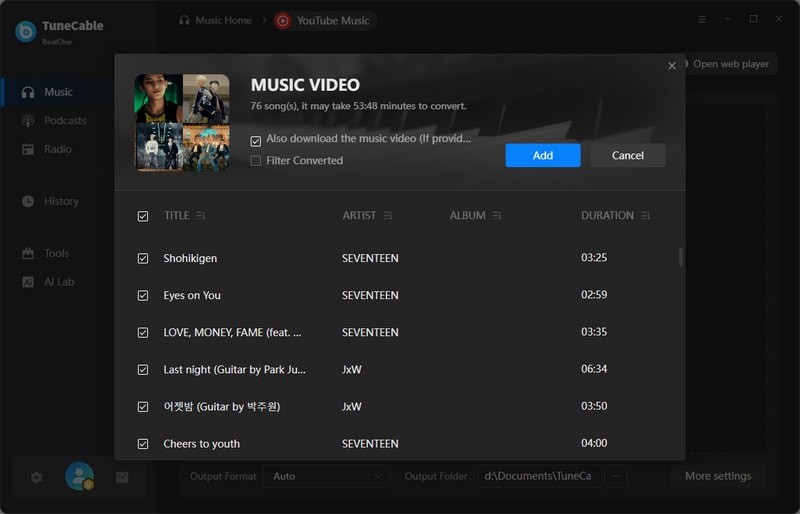This screenshot has width=800, height=514.
Task: Click the playlist cover thumbnail
Action: click(x=182, y=122)
